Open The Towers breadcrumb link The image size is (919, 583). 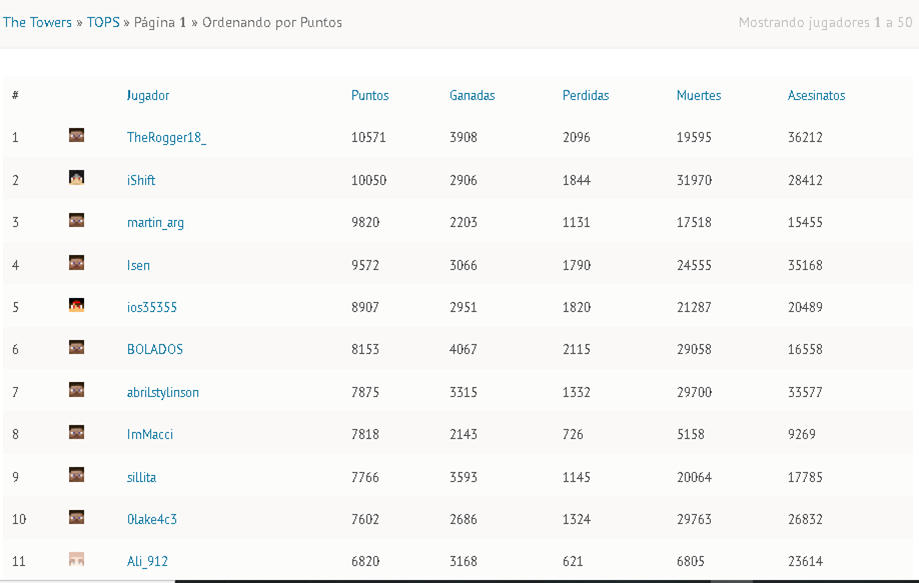tap(37, 22)
